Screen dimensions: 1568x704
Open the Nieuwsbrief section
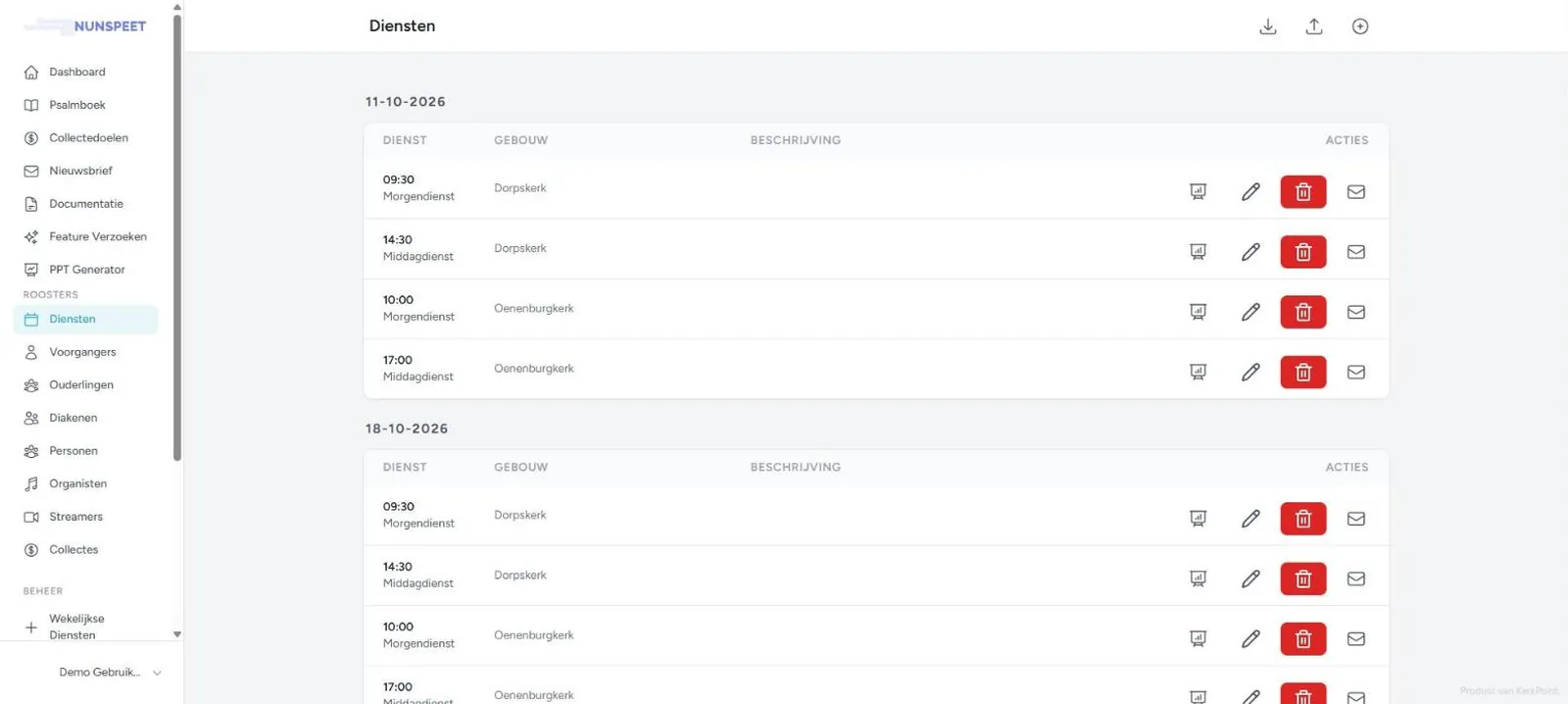click(x=85, y=171)
